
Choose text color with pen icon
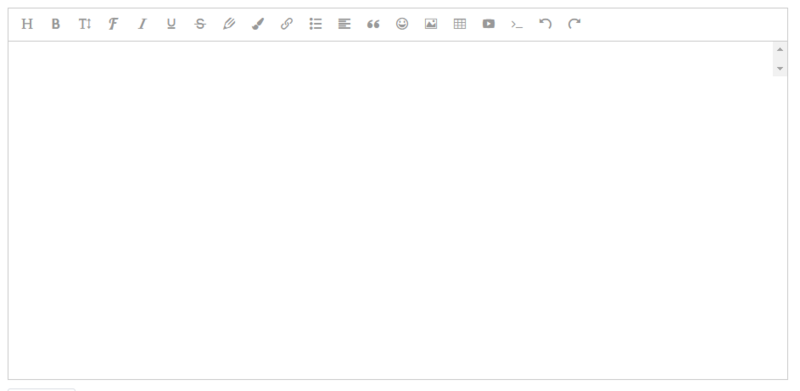[229, 24]
